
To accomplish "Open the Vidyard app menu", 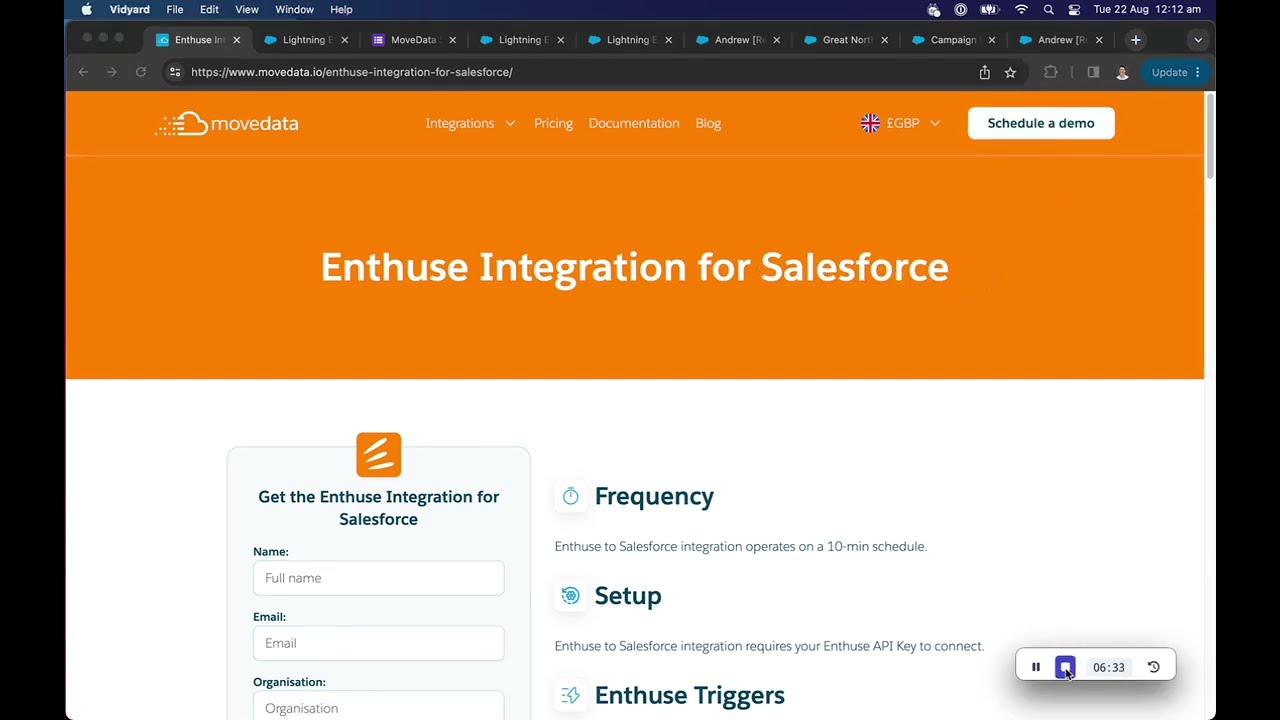I will 130,9.
